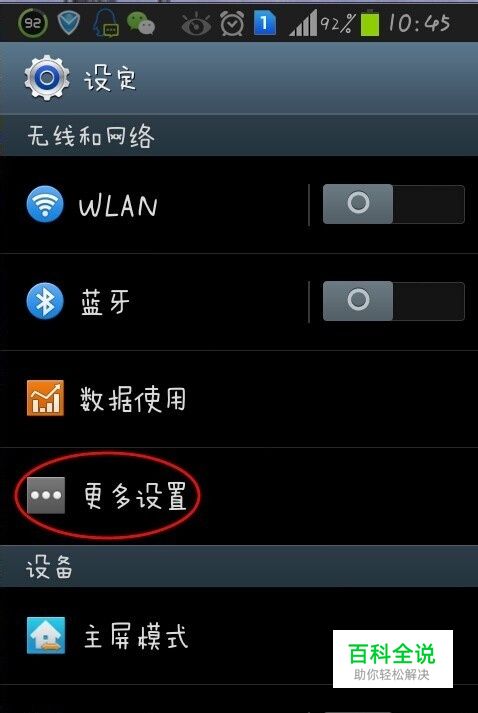Open 更多设置 more settings entry
478x713 pixels.
(239, 496)
